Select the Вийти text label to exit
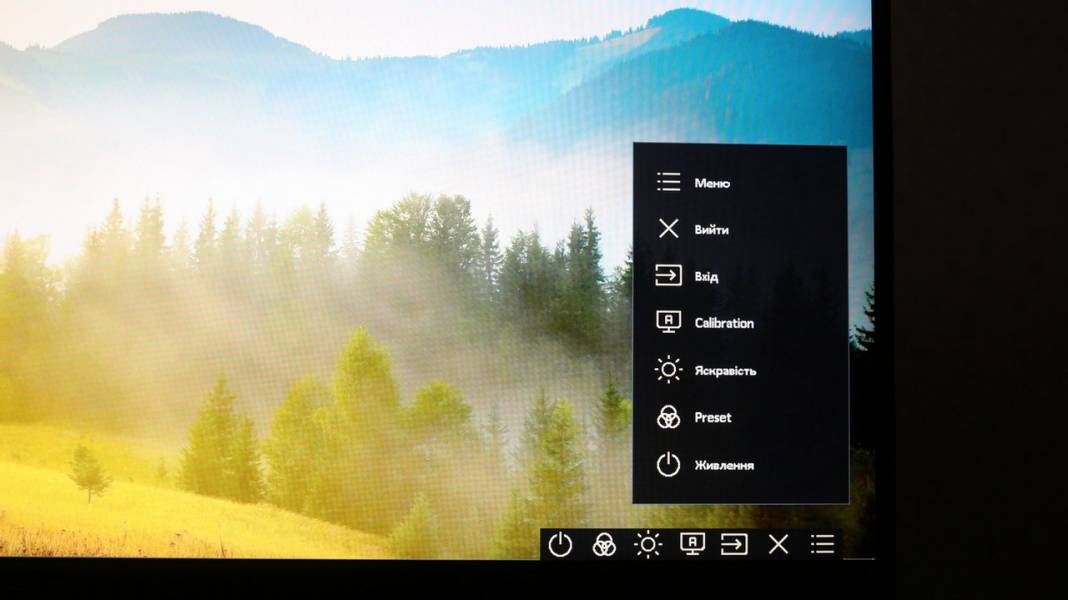Screen dimensions: 1068x600 pos(711,230)
